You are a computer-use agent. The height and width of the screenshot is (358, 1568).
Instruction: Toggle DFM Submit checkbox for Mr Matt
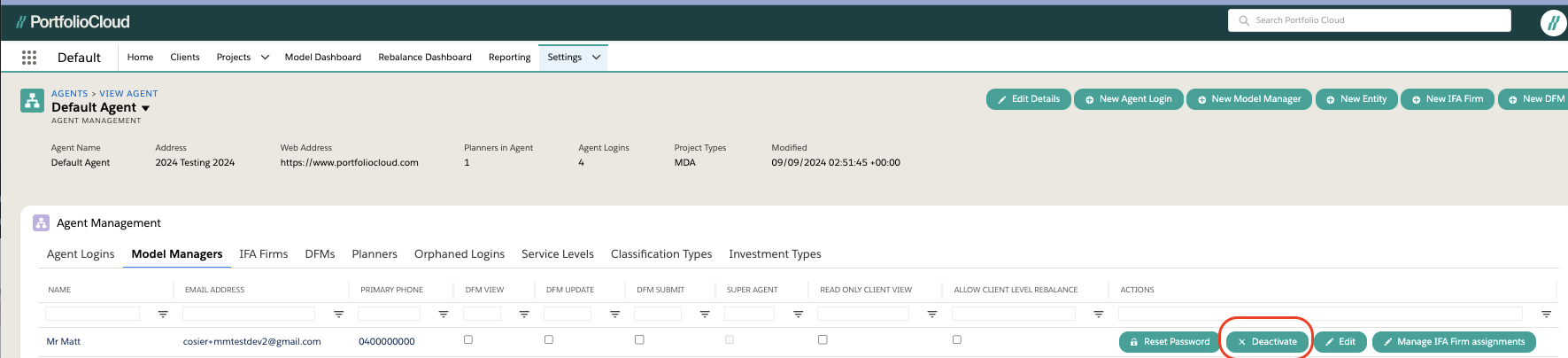[x=639, y=339]
